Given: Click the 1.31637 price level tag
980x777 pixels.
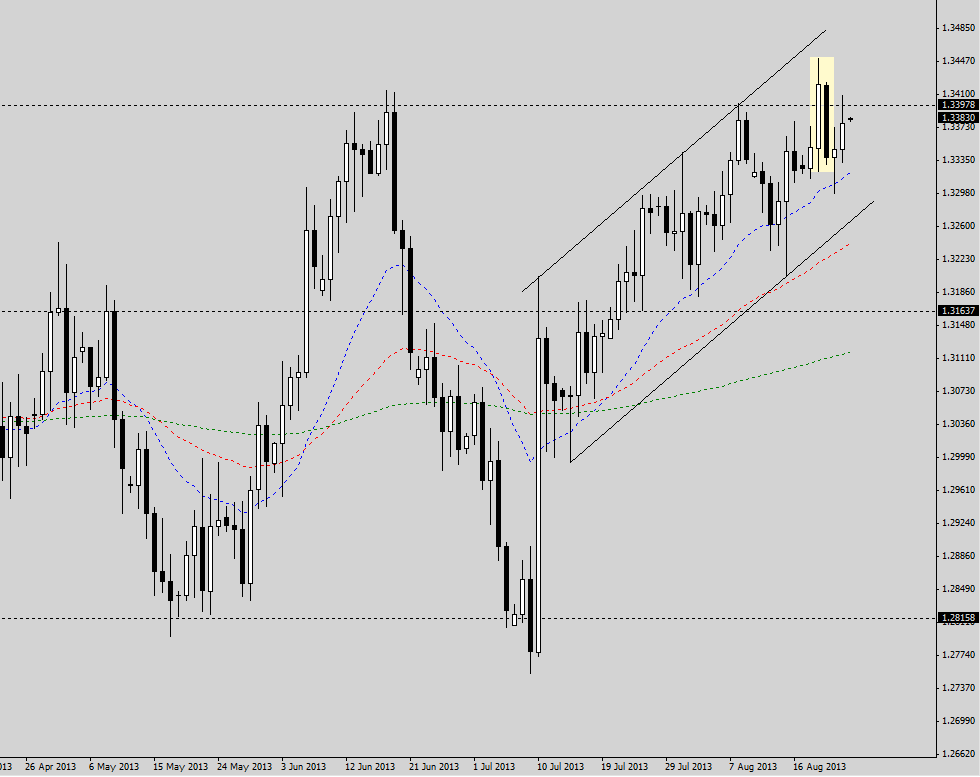Looking at the screenshot, I should (957, 311).
